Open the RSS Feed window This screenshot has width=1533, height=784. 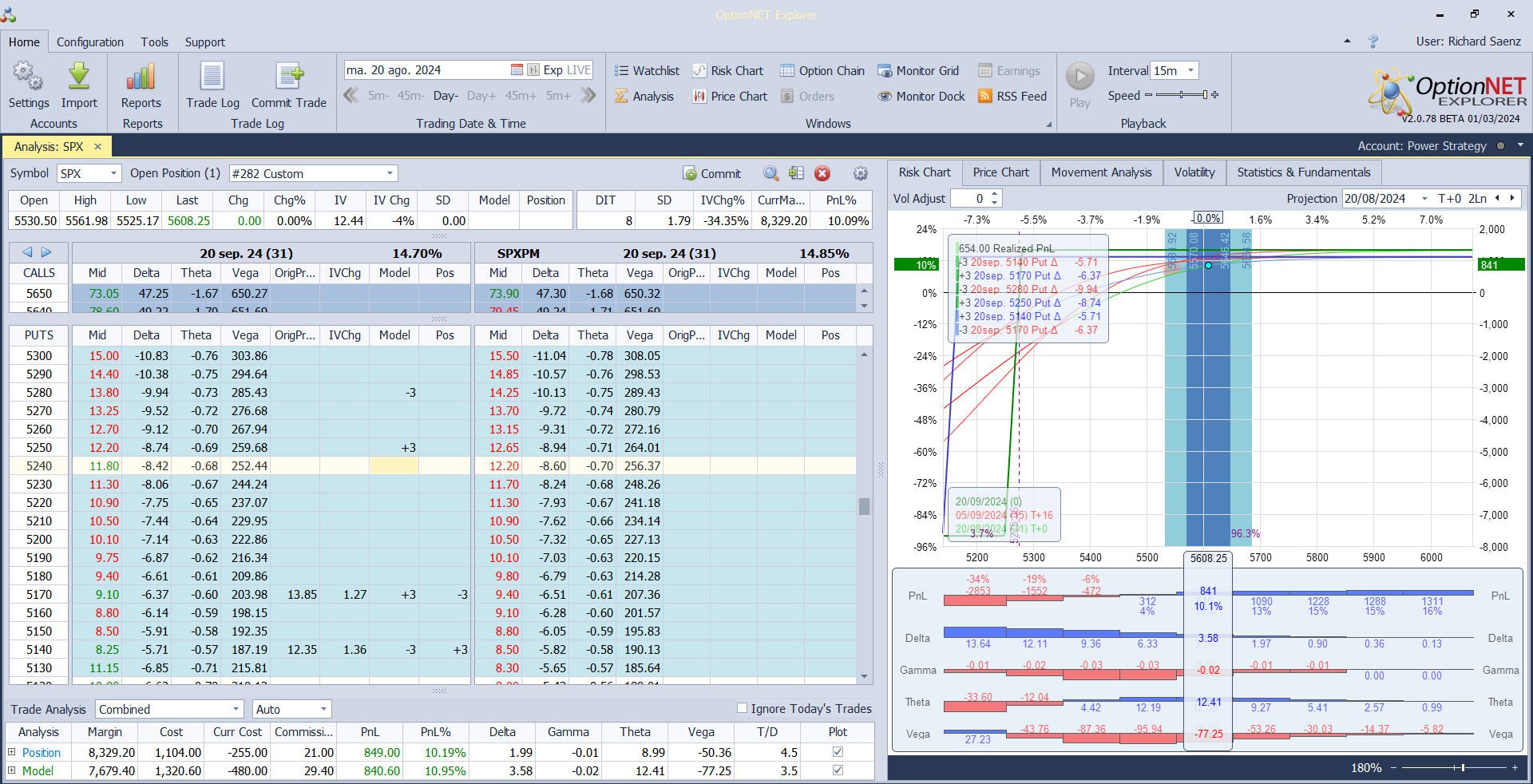coord(1012,96)
